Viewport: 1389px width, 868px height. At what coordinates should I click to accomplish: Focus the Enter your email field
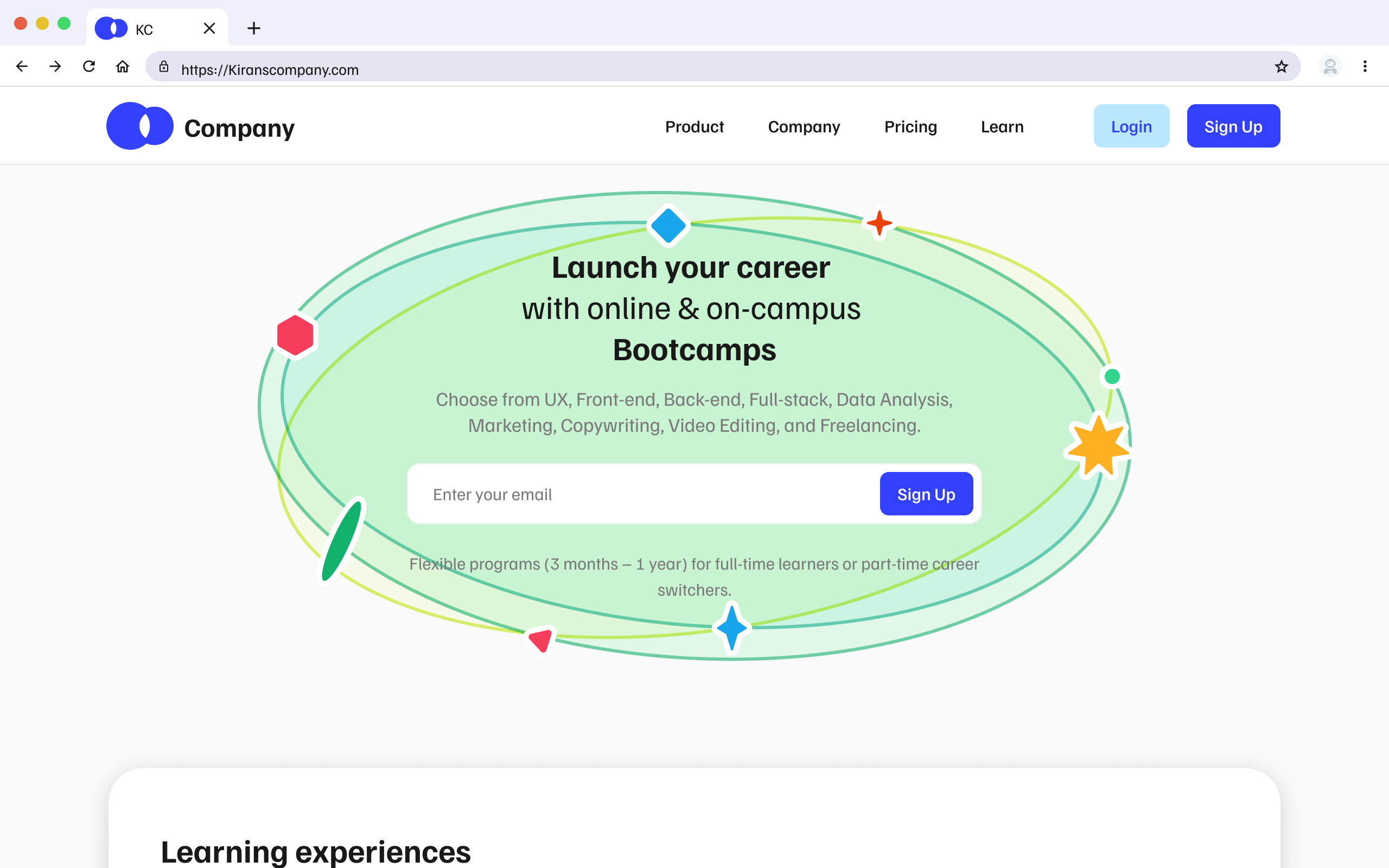pos(643,494)
